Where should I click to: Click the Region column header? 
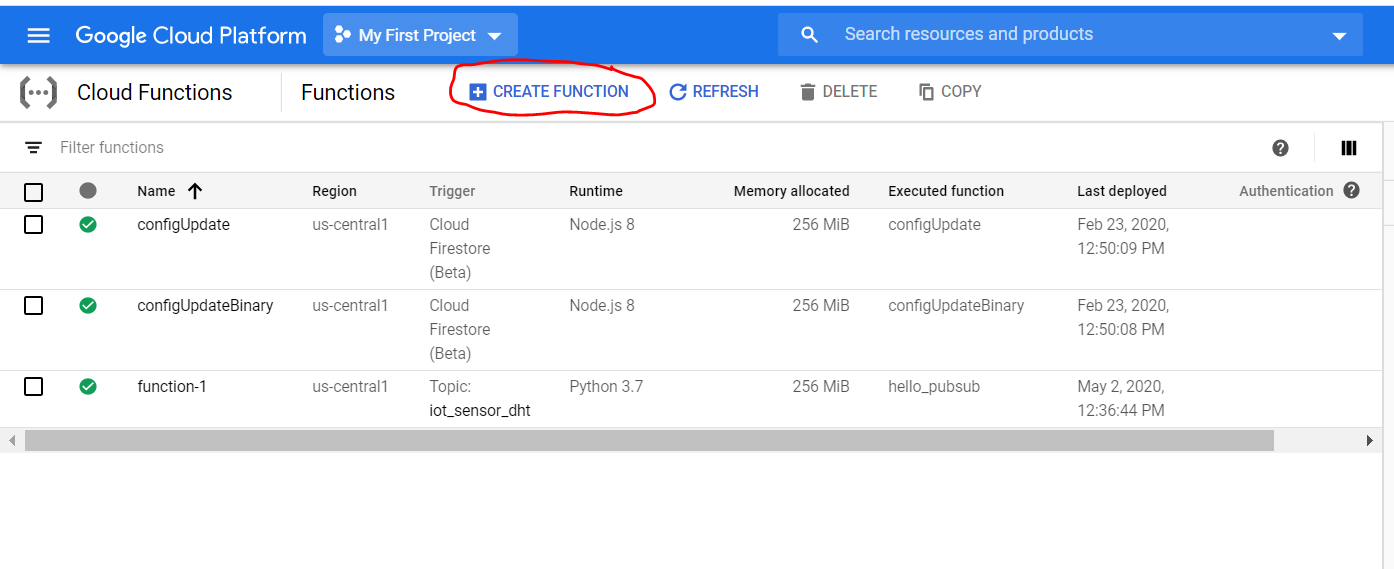point(334,191)
